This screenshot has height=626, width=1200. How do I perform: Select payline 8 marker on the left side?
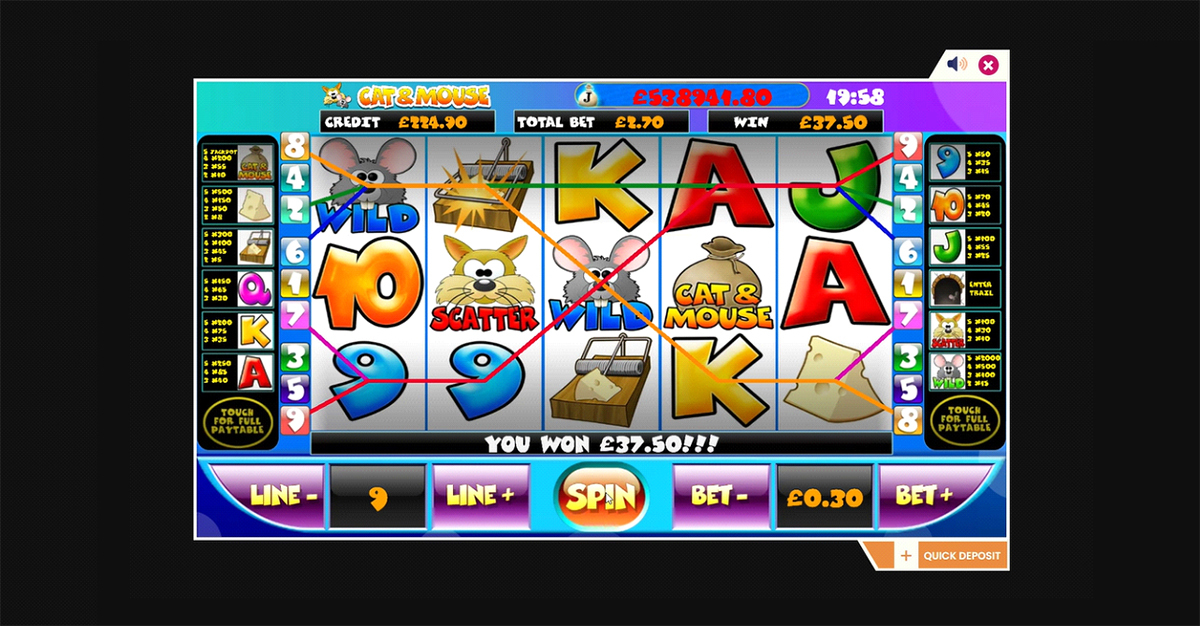(295, 148)
